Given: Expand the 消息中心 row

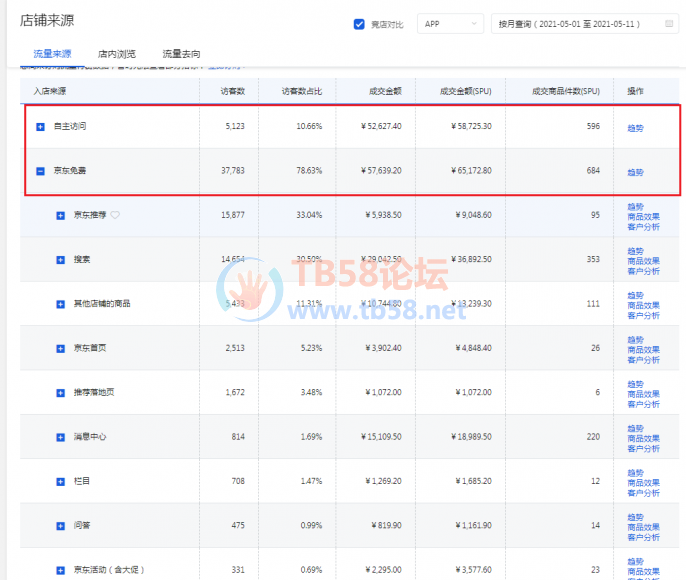Looking at the screenshot, I should tap(60, 437).
